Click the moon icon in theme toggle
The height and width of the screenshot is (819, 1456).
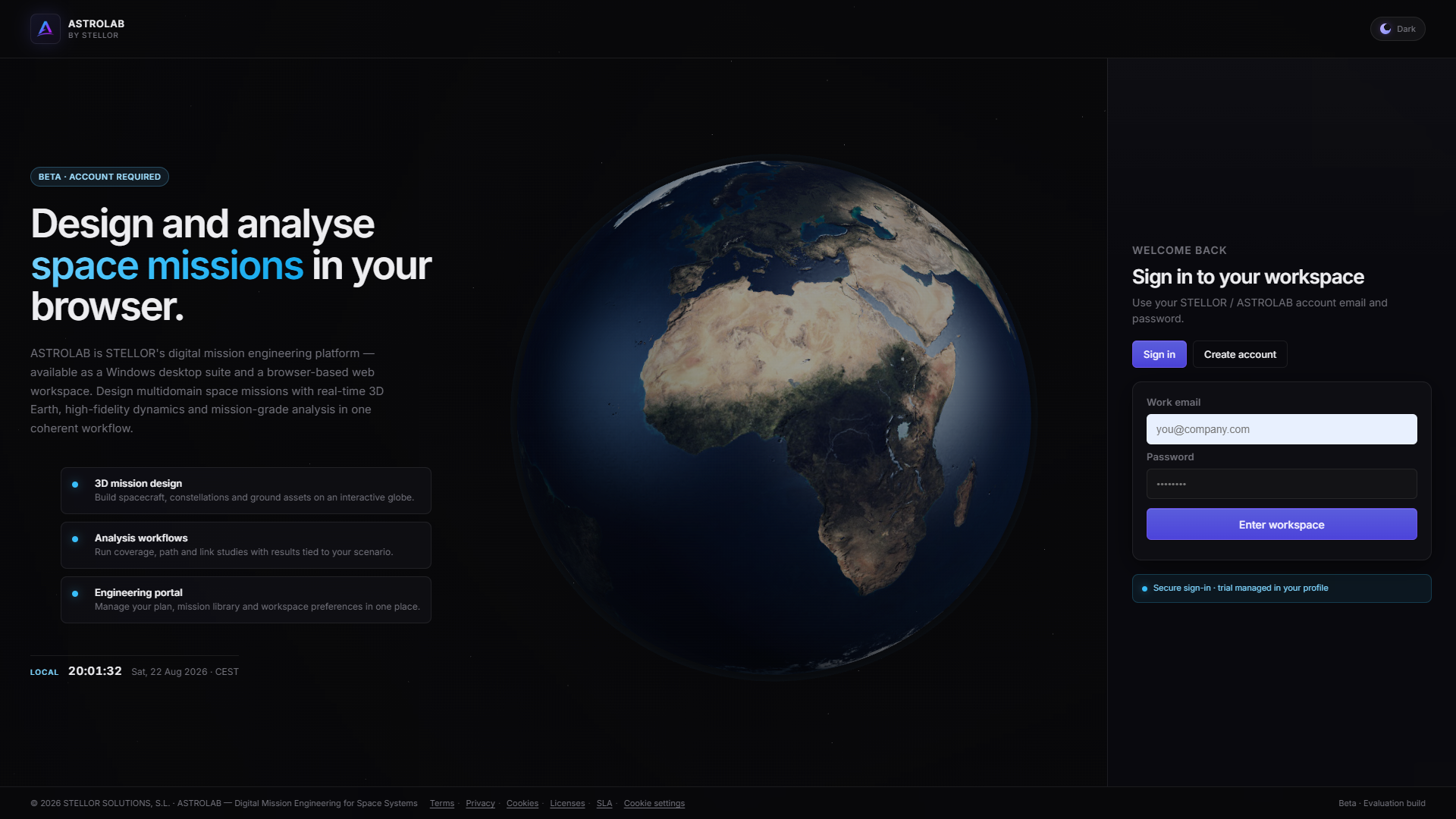[x=1385, y=29]
